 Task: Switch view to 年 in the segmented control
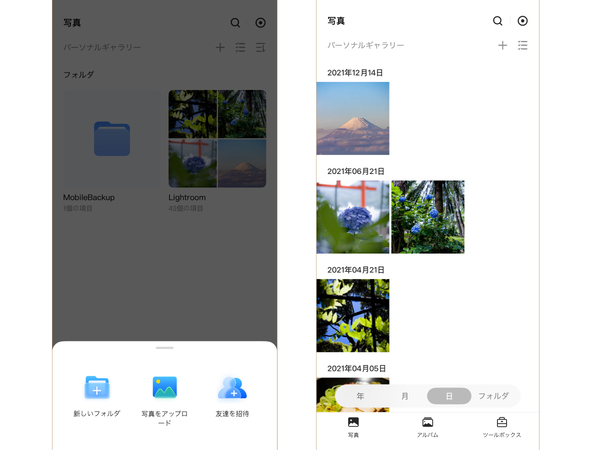[360, 396]
